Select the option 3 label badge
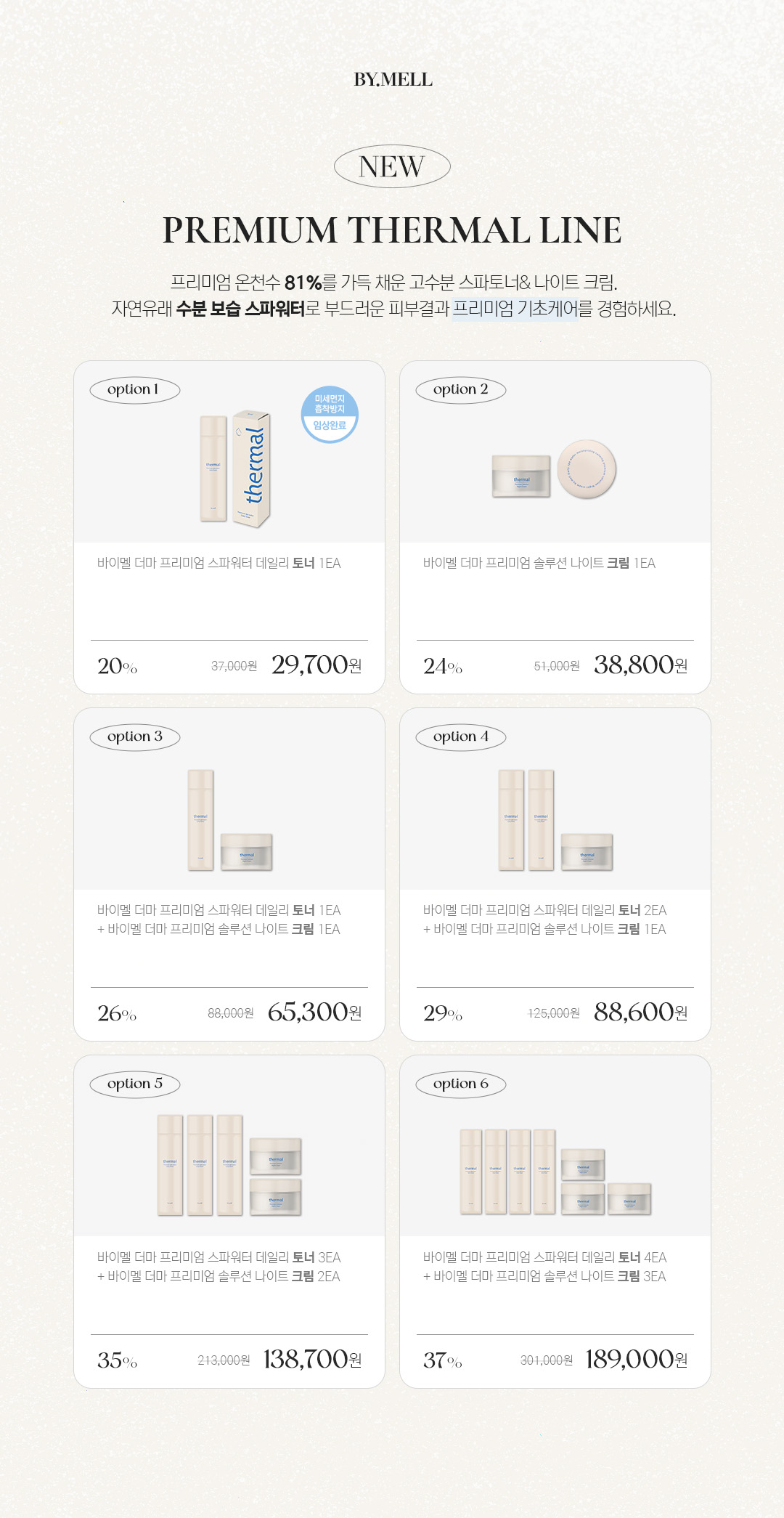Viewport: 784px width, 1518px height. 135,737
